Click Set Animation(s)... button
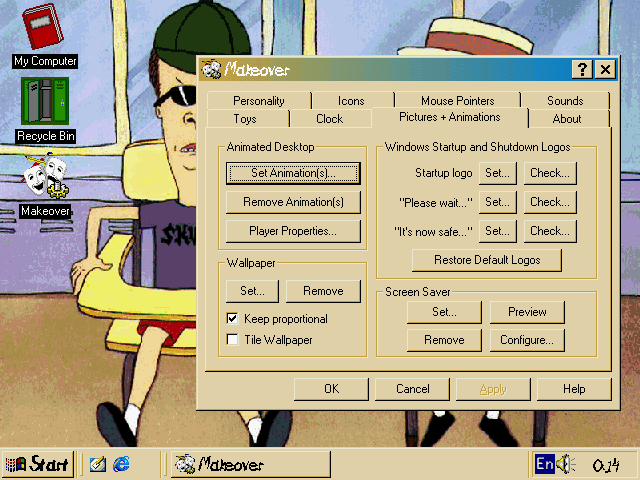Screen dimensions: 640x480 tap(293, 173)
